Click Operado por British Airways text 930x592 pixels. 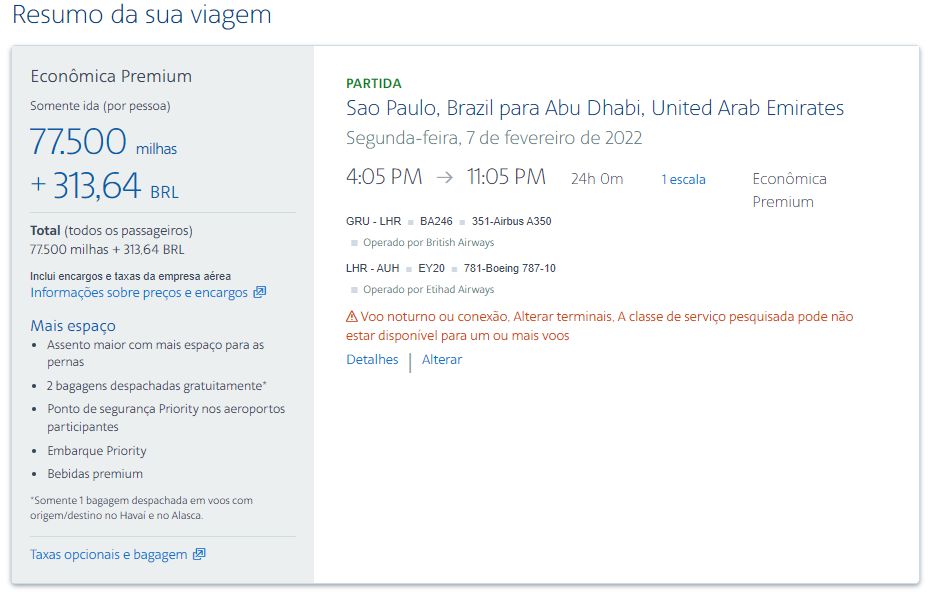point(428,243)
